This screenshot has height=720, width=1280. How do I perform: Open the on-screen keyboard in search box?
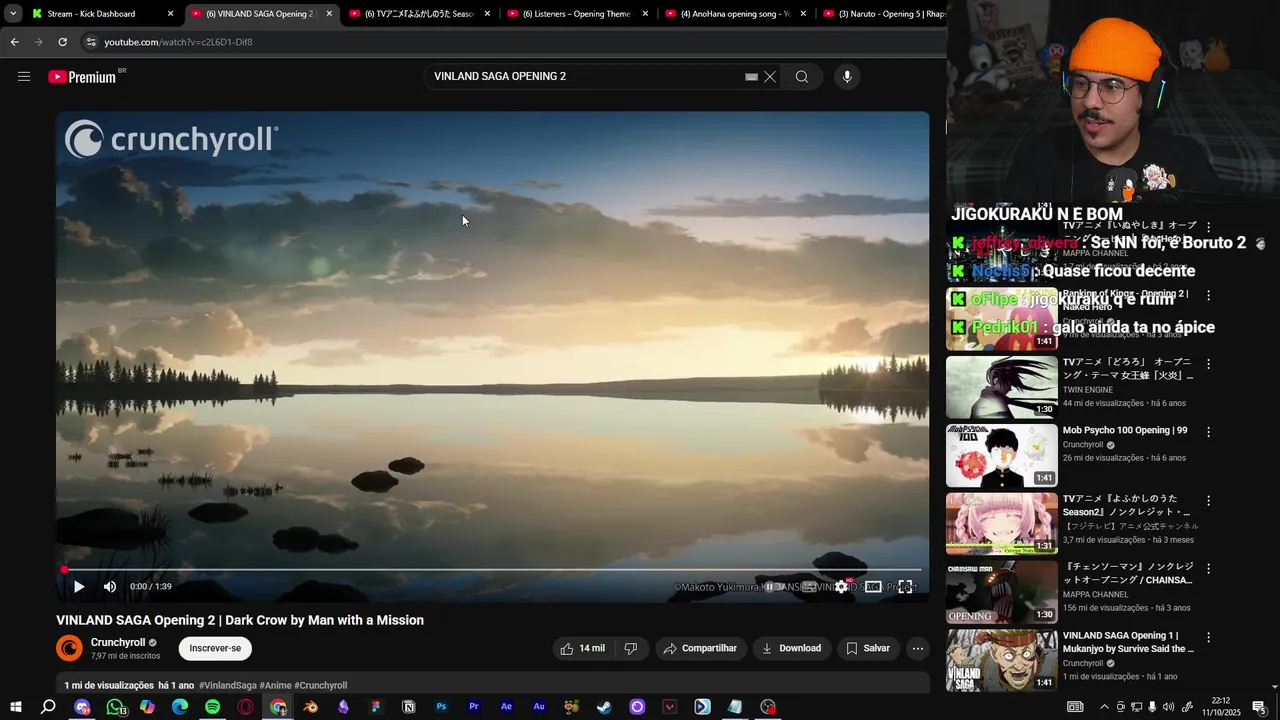click(x=751, y=77)
